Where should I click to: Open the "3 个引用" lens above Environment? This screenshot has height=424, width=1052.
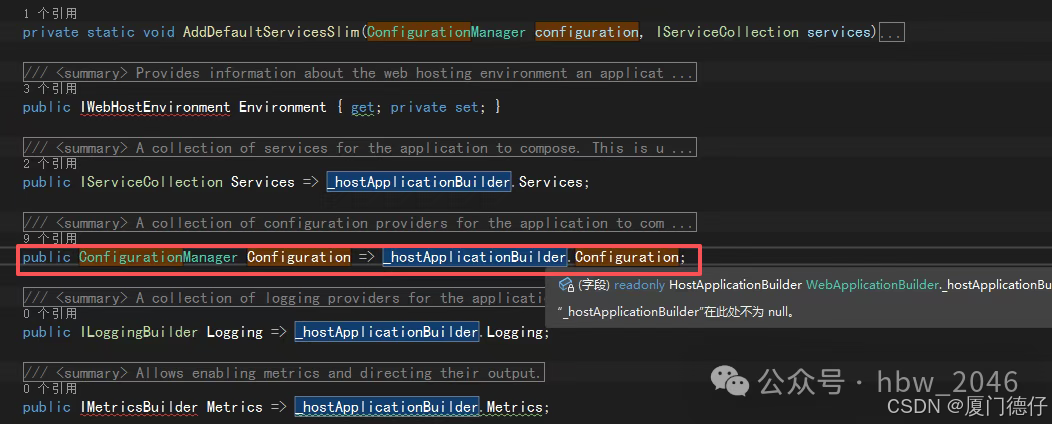[50, 89]
